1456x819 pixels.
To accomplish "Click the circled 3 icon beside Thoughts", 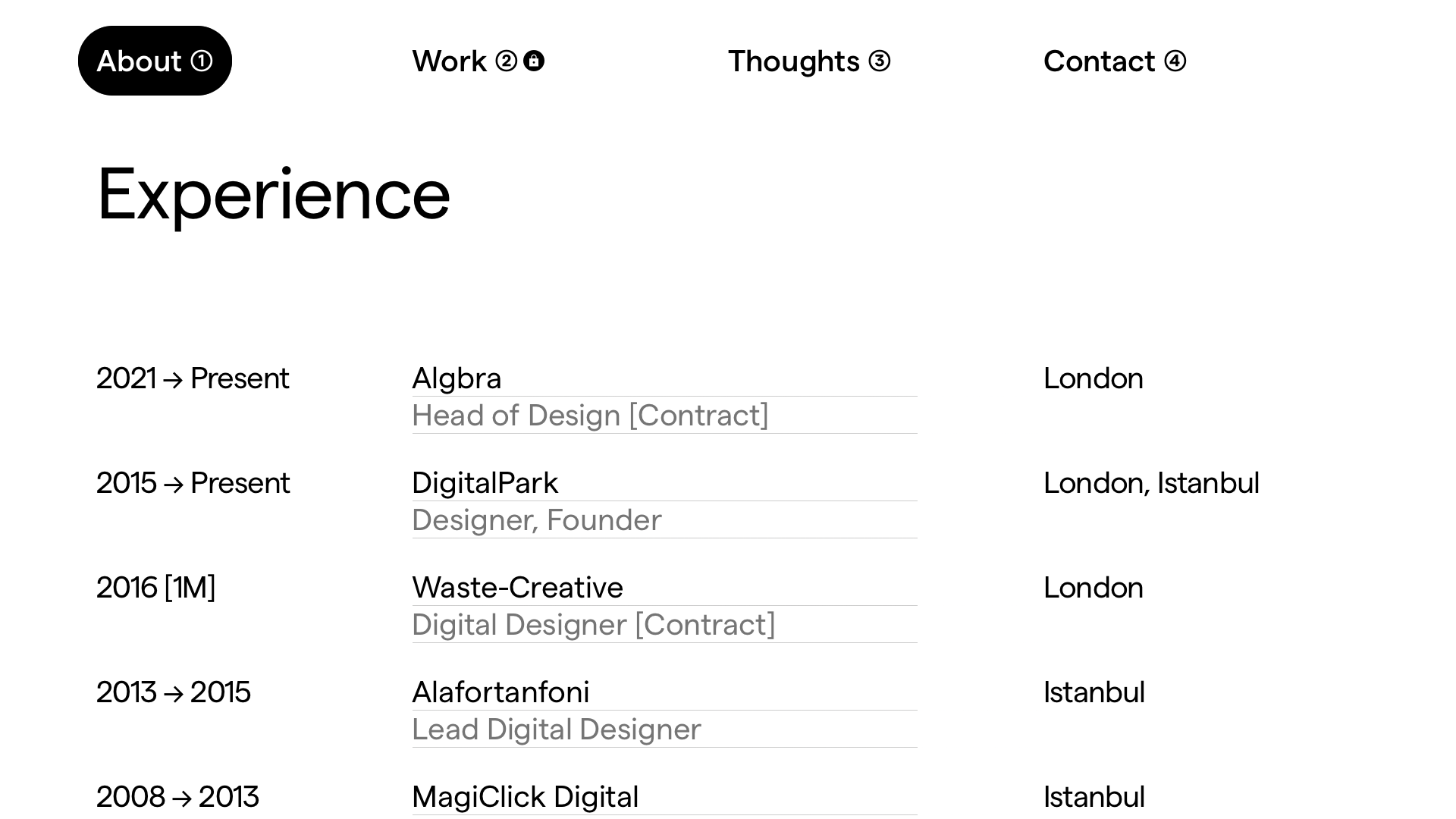I will 879,61.
